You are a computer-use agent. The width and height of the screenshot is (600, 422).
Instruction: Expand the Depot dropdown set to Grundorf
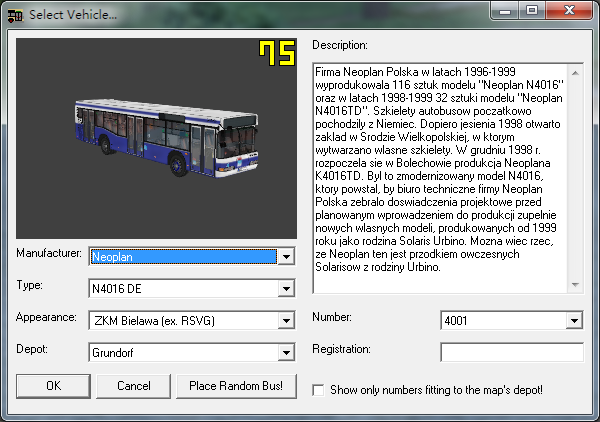click(287, 353)
